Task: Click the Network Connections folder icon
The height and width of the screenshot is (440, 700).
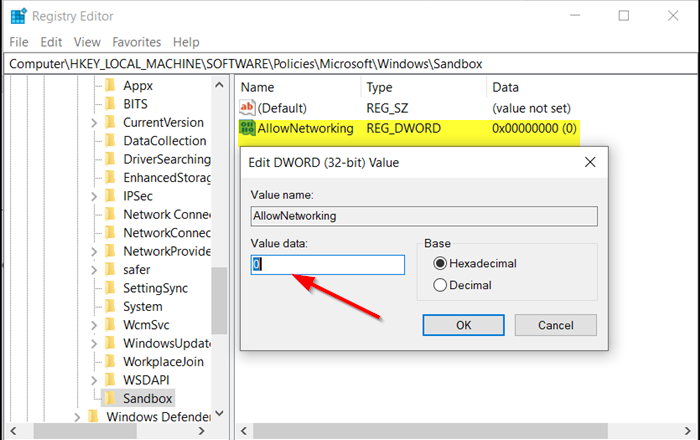Action: (110, 214)
